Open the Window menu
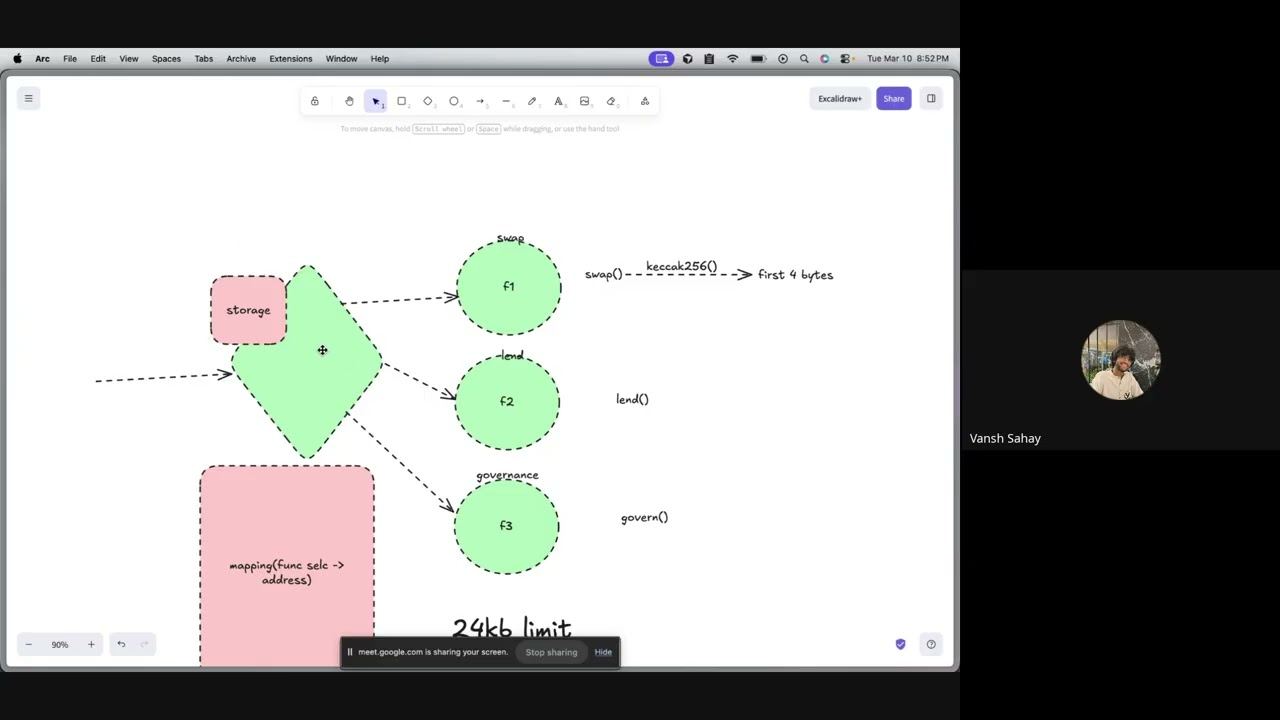This screenshot has height=720, width=1280. click(341, 59)
